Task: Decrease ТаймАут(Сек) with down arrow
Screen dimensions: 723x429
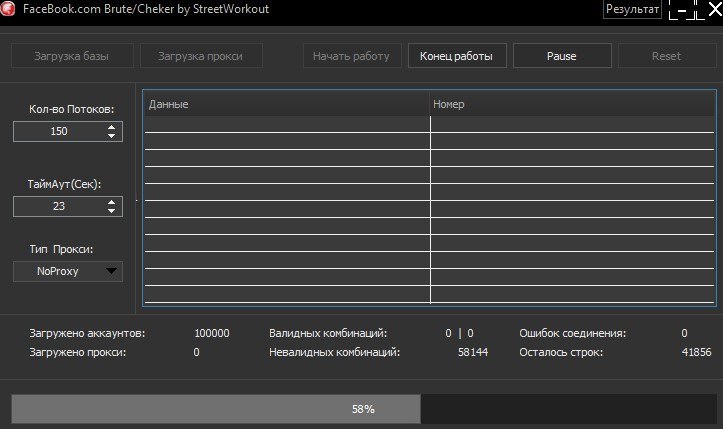Action: 111,211
